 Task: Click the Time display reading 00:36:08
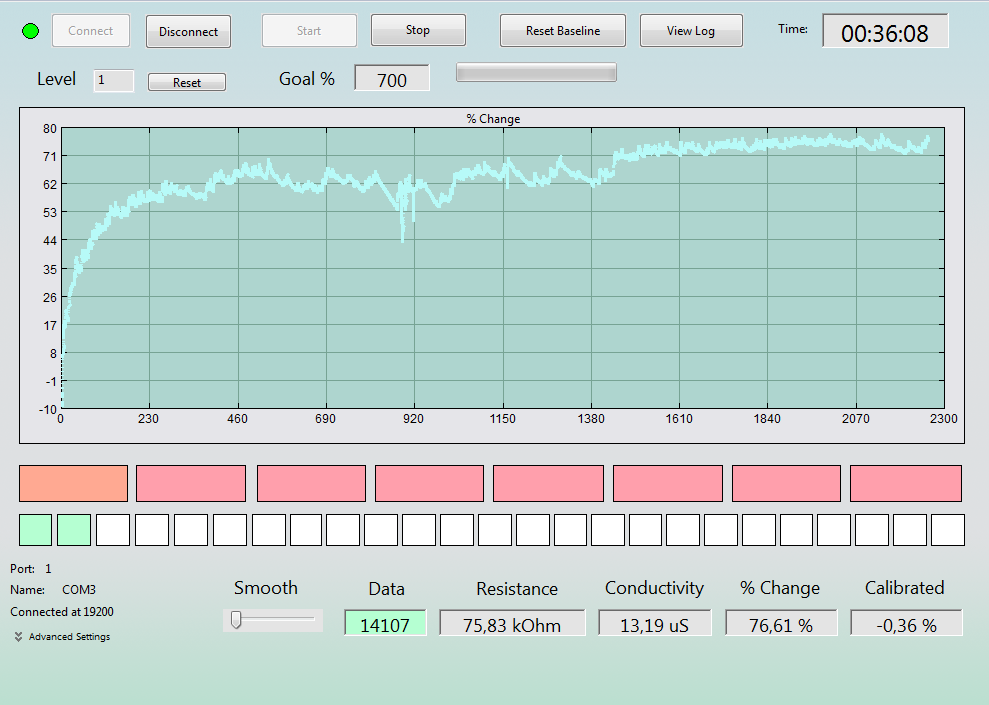pyautogui.click(x=885, y=32)
